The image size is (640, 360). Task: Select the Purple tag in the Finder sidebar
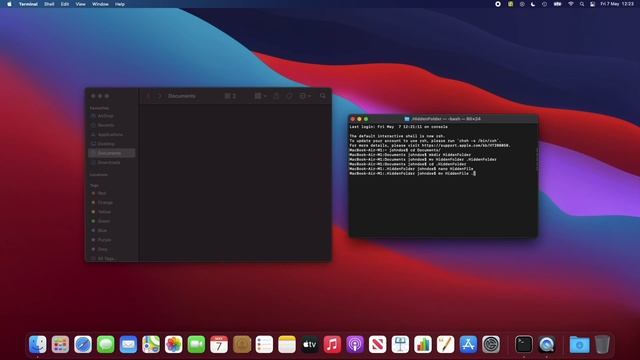coord(112,240)
